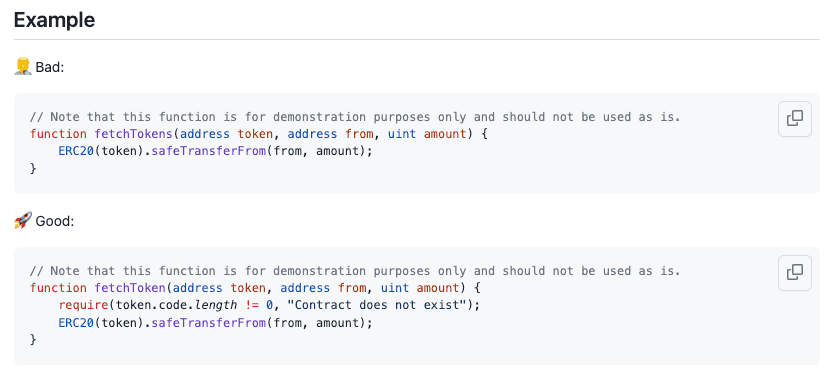Click safeTransferFrom in the Good code block
Screen dimensions: 831x380
pos(209,322)
